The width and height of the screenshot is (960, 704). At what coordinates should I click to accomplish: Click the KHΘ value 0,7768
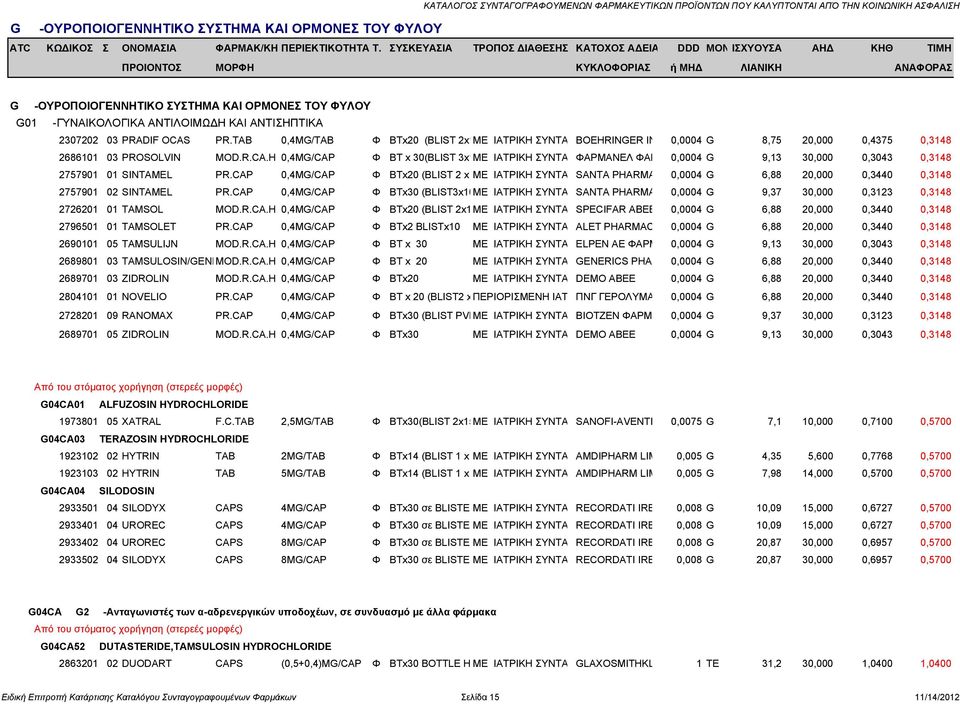(877, 456)
